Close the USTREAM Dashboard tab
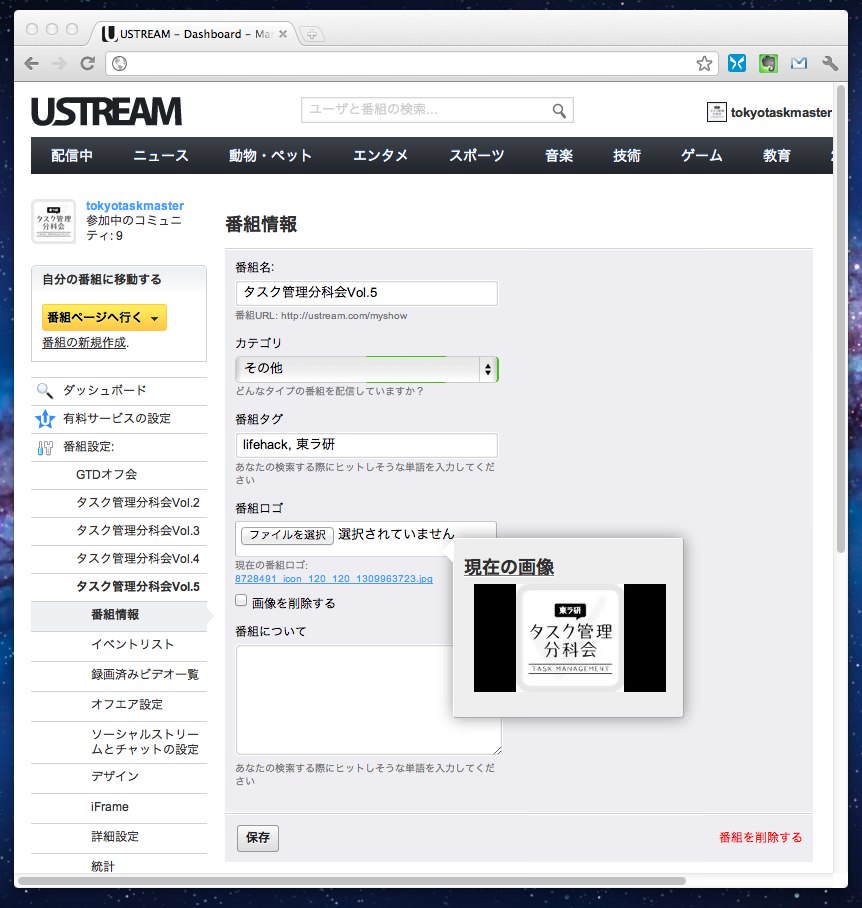 283,34
